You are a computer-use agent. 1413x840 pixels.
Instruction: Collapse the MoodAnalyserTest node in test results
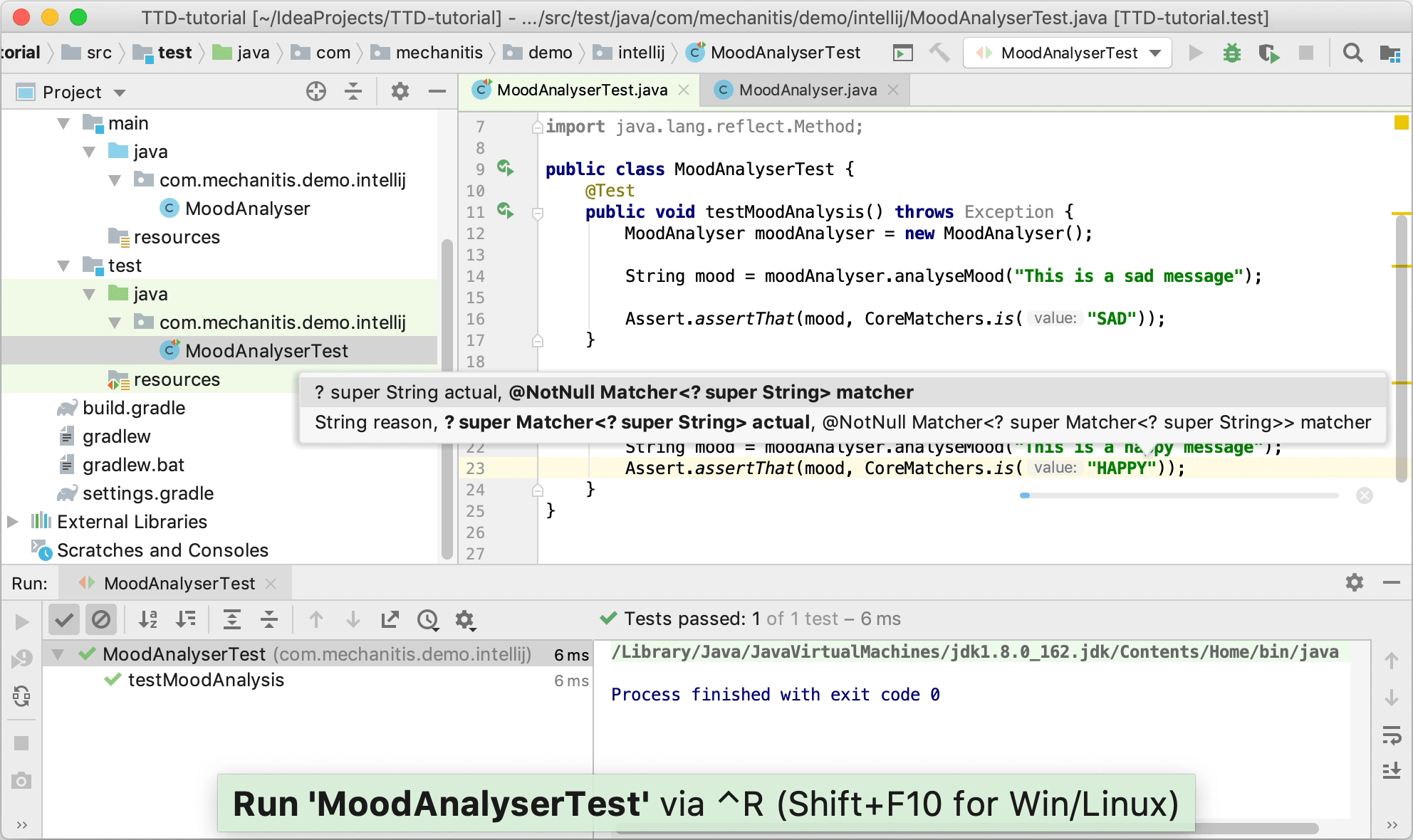pyautogui.click(x=58, y=654)
